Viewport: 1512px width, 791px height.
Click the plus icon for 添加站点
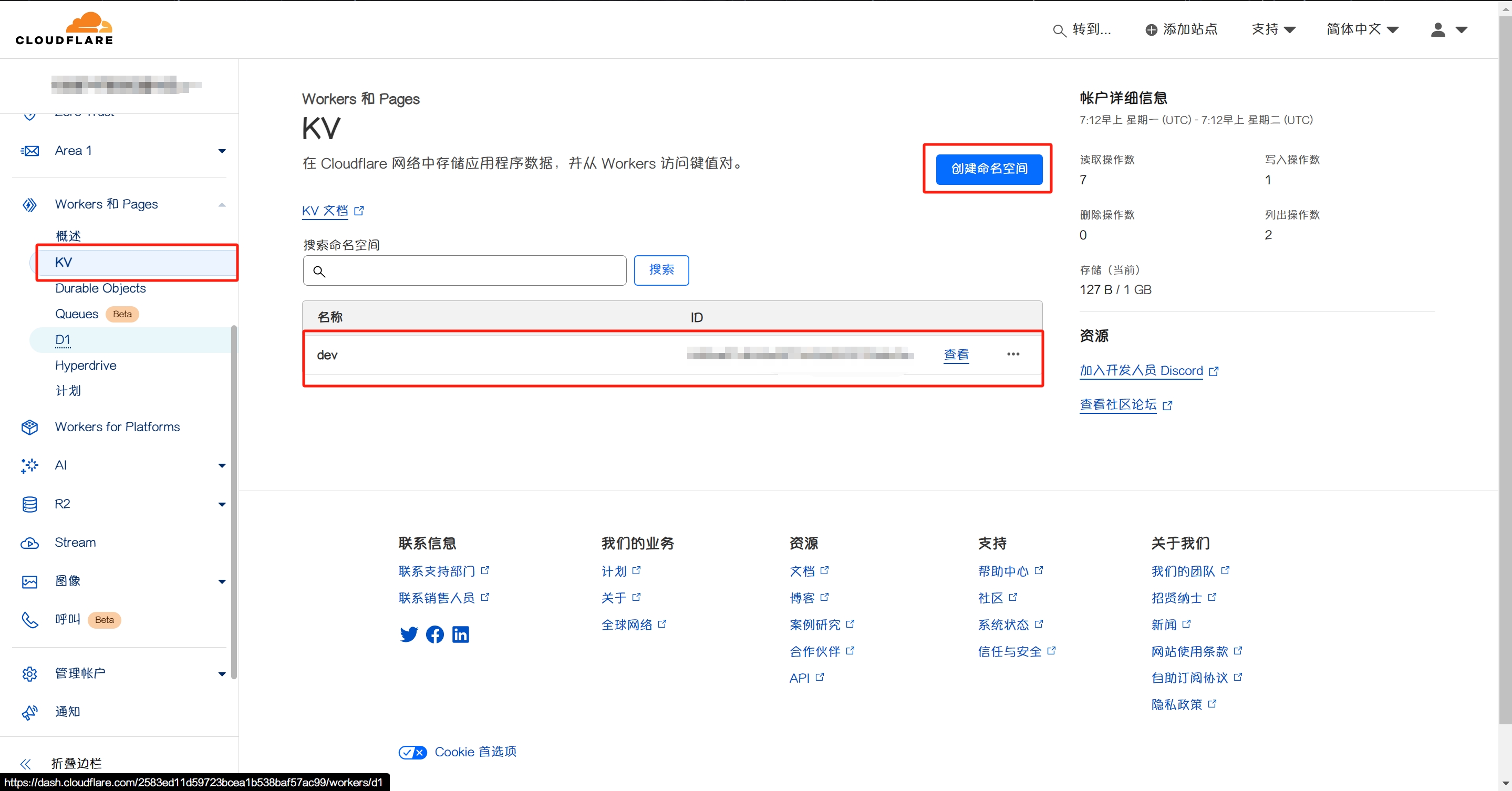[1152, 30]
